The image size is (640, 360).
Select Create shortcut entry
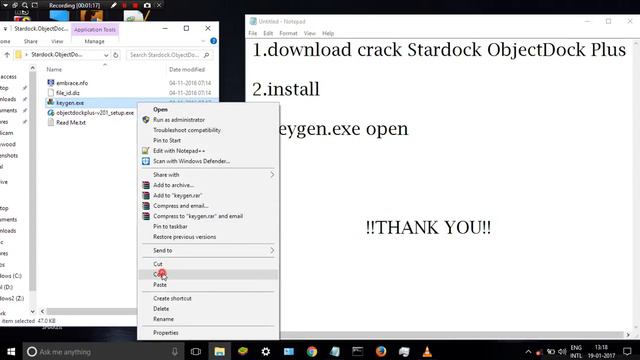(172, 298)
